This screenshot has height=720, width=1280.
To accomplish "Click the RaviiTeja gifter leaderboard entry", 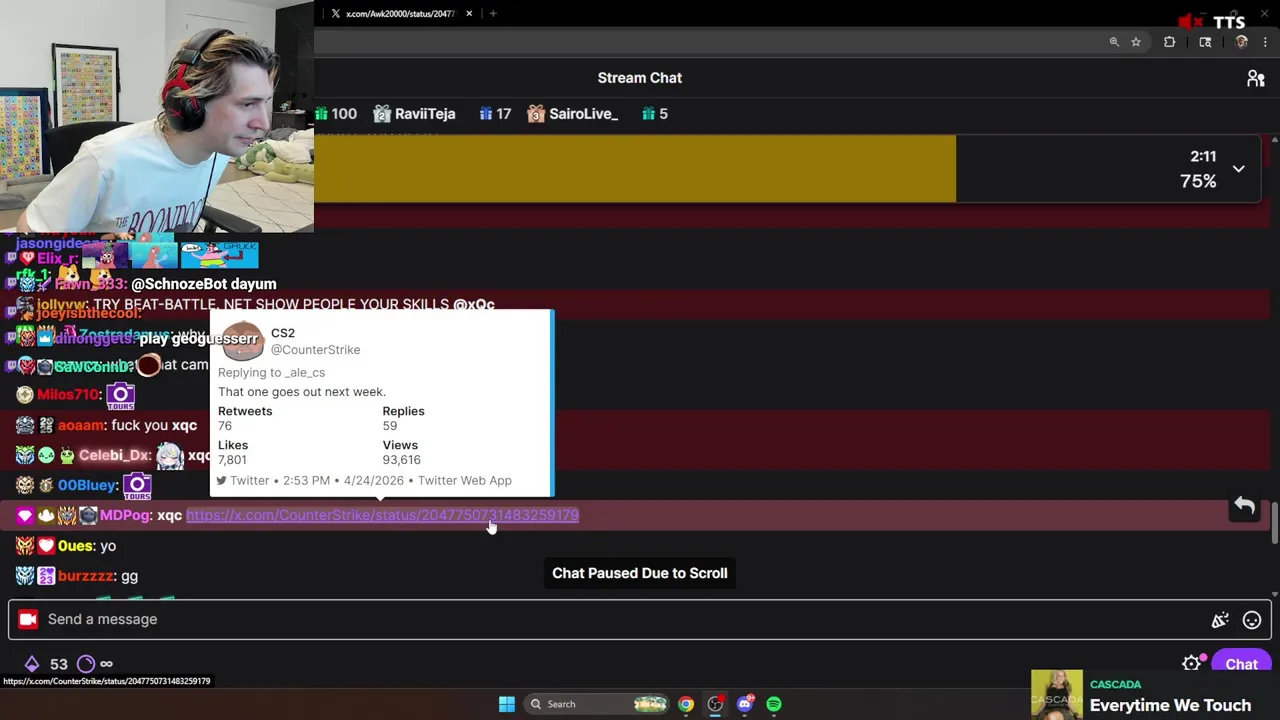I will pos(414,114).
